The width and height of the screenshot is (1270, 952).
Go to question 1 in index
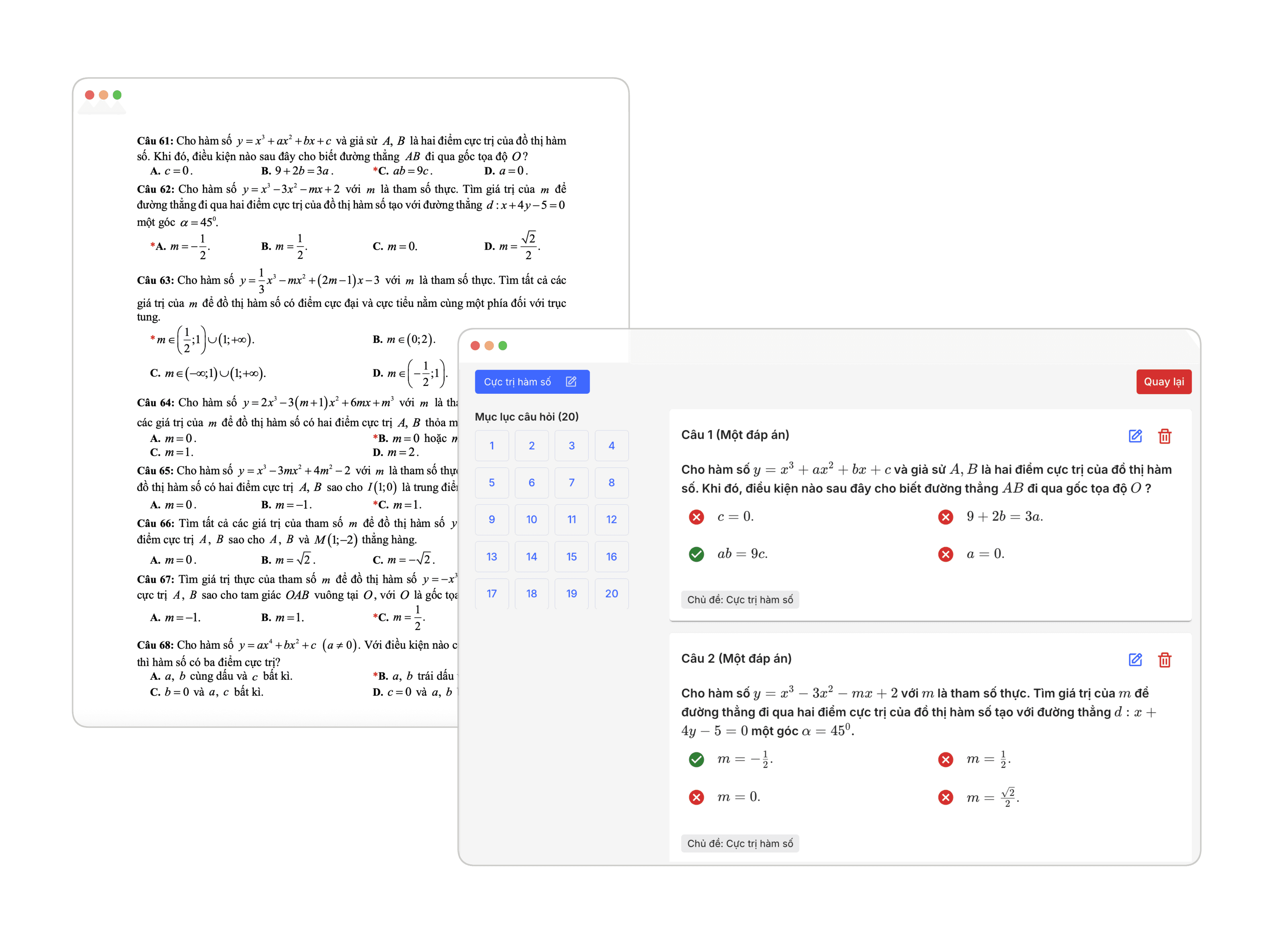click(x=491, y=445)
